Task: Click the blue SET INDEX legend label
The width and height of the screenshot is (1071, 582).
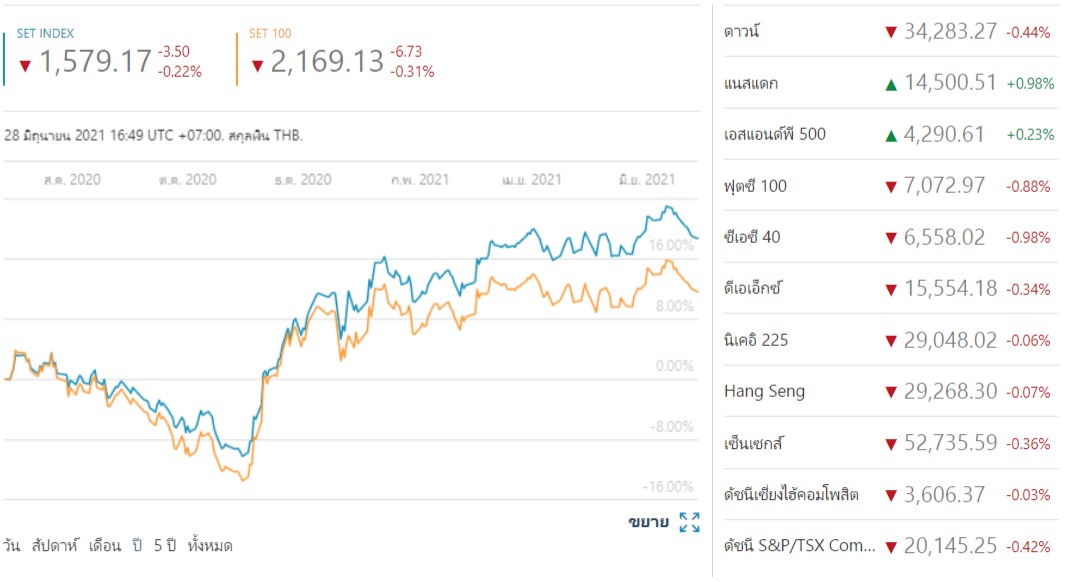Action: [x=45, y=34]
